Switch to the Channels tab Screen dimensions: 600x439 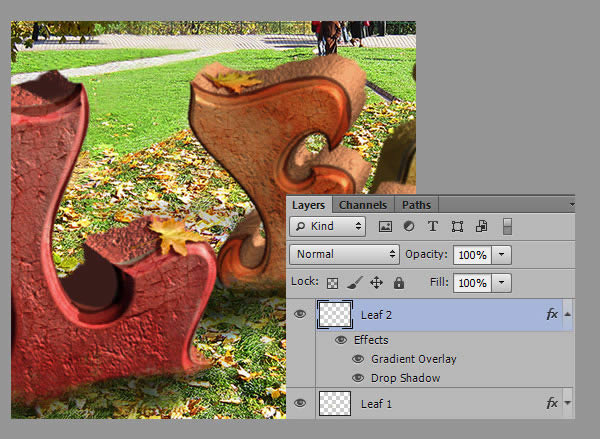[362, 205]
